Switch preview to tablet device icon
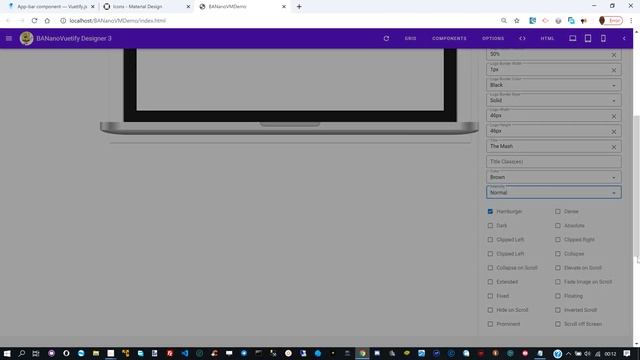Image resolution: width=640 pixels, height=360 pixels. [x=588, y=38]
